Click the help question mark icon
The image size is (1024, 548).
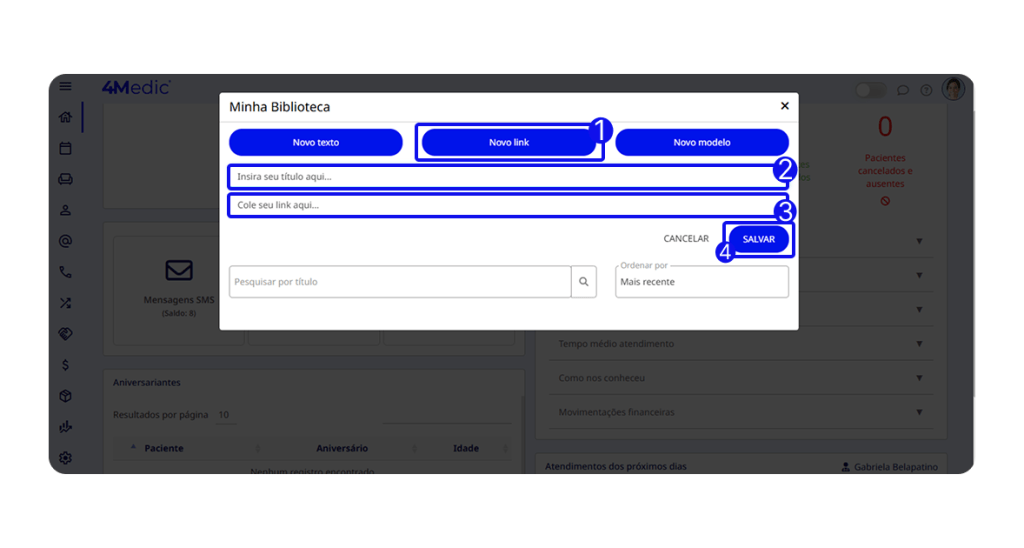[x=926, y=90]
